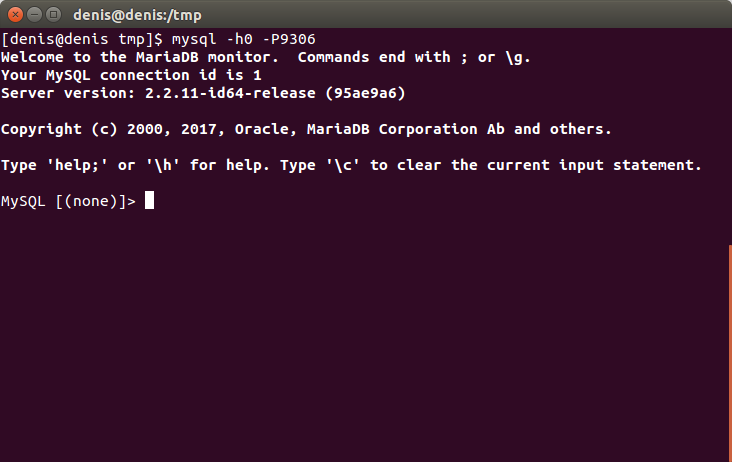Click the MySQL [(none)]> prompt text
732x462 pixels.
click(69, 201)
